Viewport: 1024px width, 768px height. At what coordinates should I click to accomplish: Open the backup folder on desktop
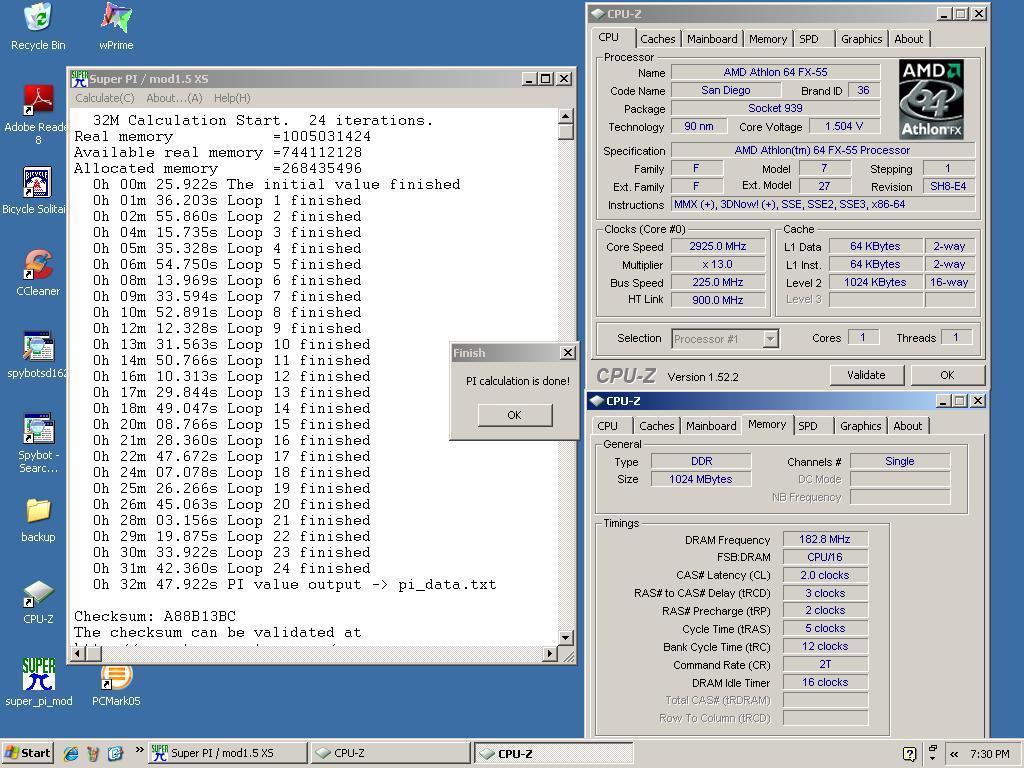(38, 519)
